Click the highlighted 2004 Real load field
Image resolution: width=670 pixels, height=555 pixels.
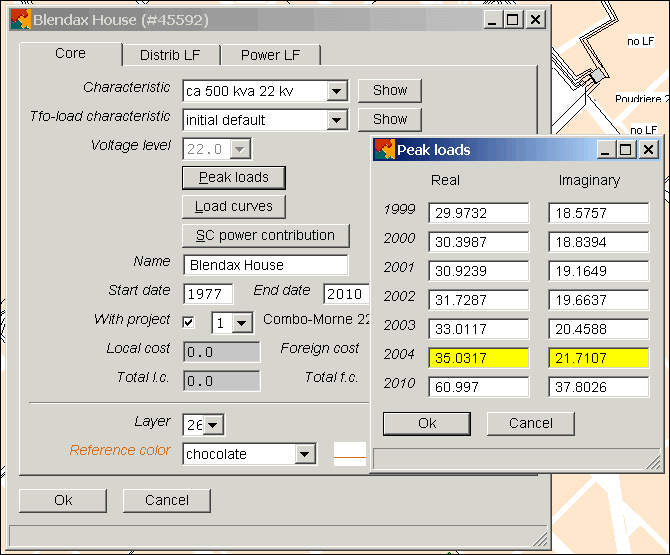pyautogui.click(x=478, y=358)
